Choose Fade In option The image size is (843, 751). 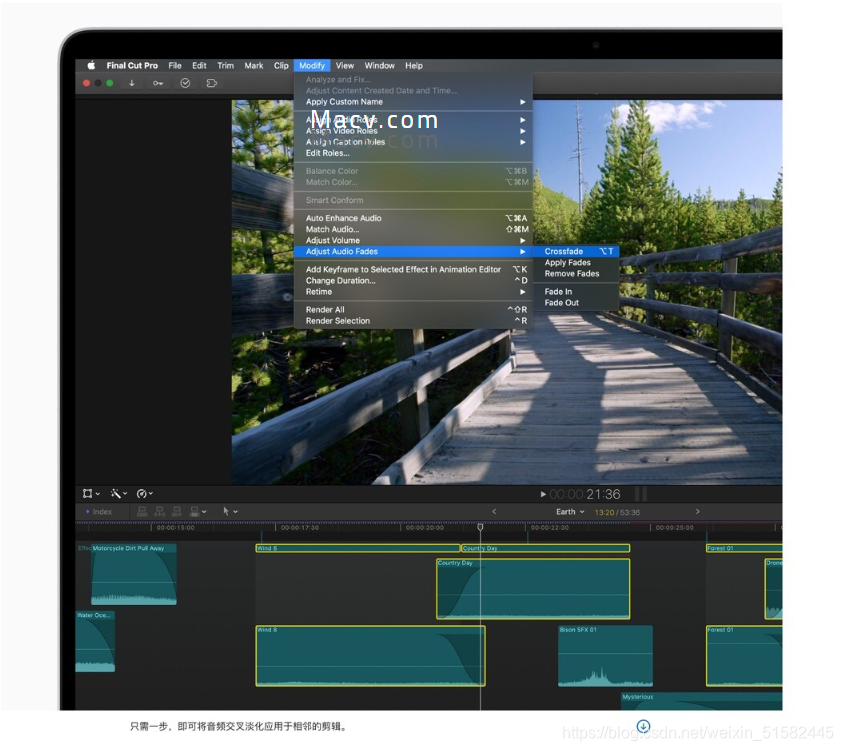click(576, 292)
